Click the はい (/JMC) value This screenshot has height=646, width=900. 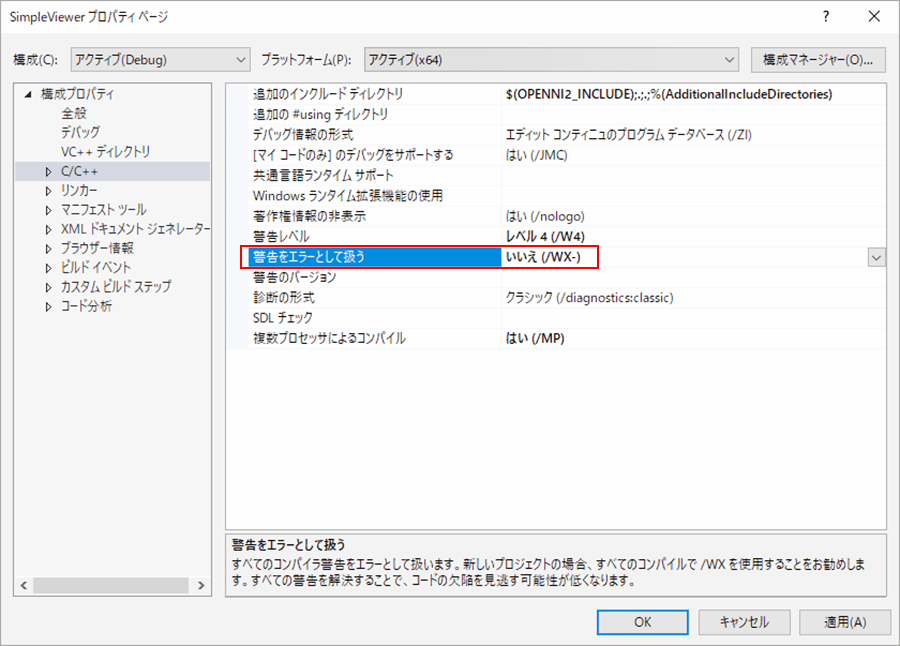click(x=537, y=155)
